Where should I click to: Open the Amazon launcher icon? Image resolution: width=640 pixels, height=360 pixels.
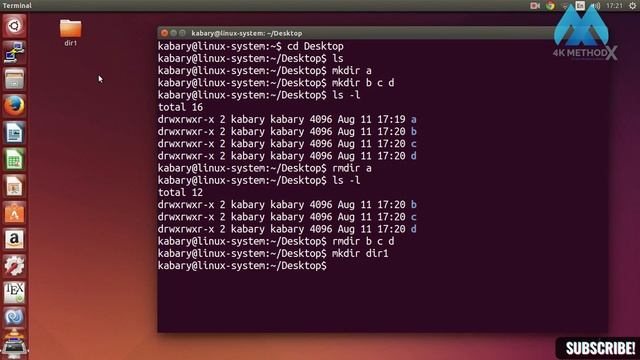[x=14, y=240]
